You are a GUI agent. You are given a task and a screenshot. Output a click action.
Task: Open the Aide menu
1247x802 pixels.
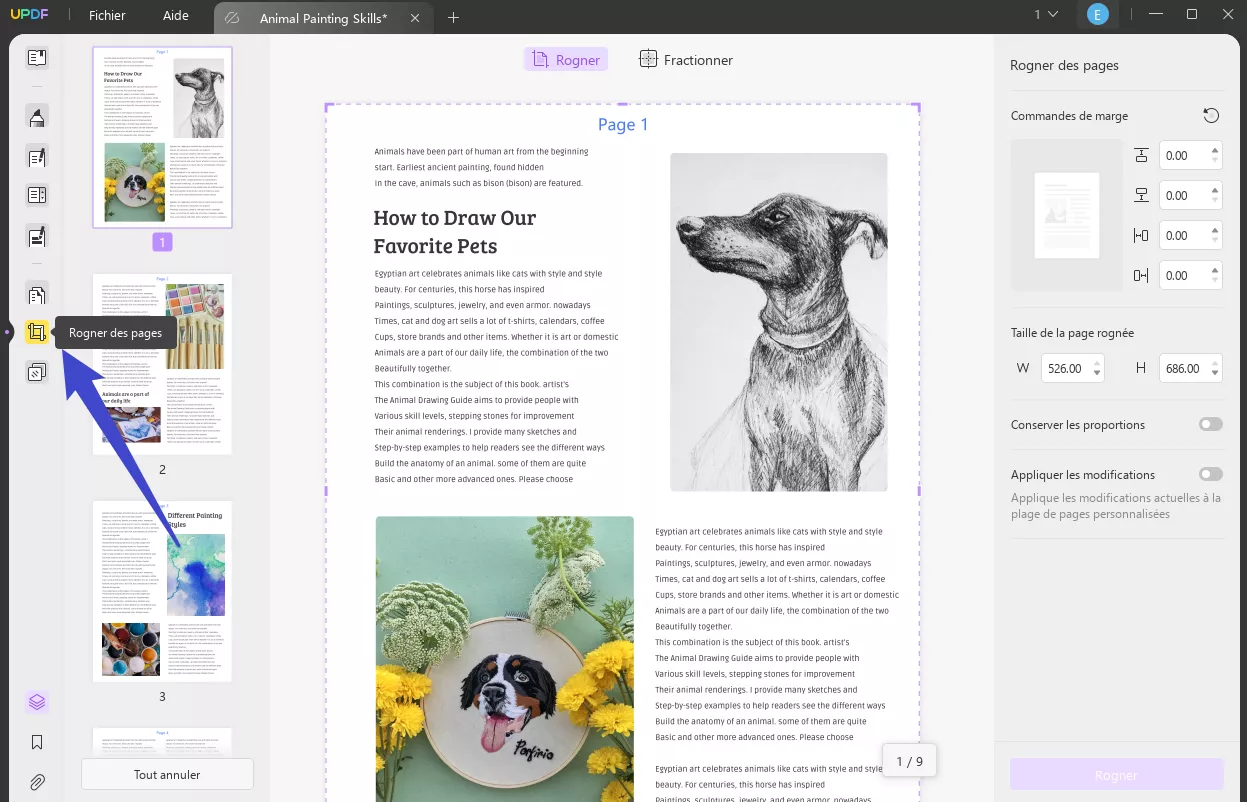click(175, 15)
